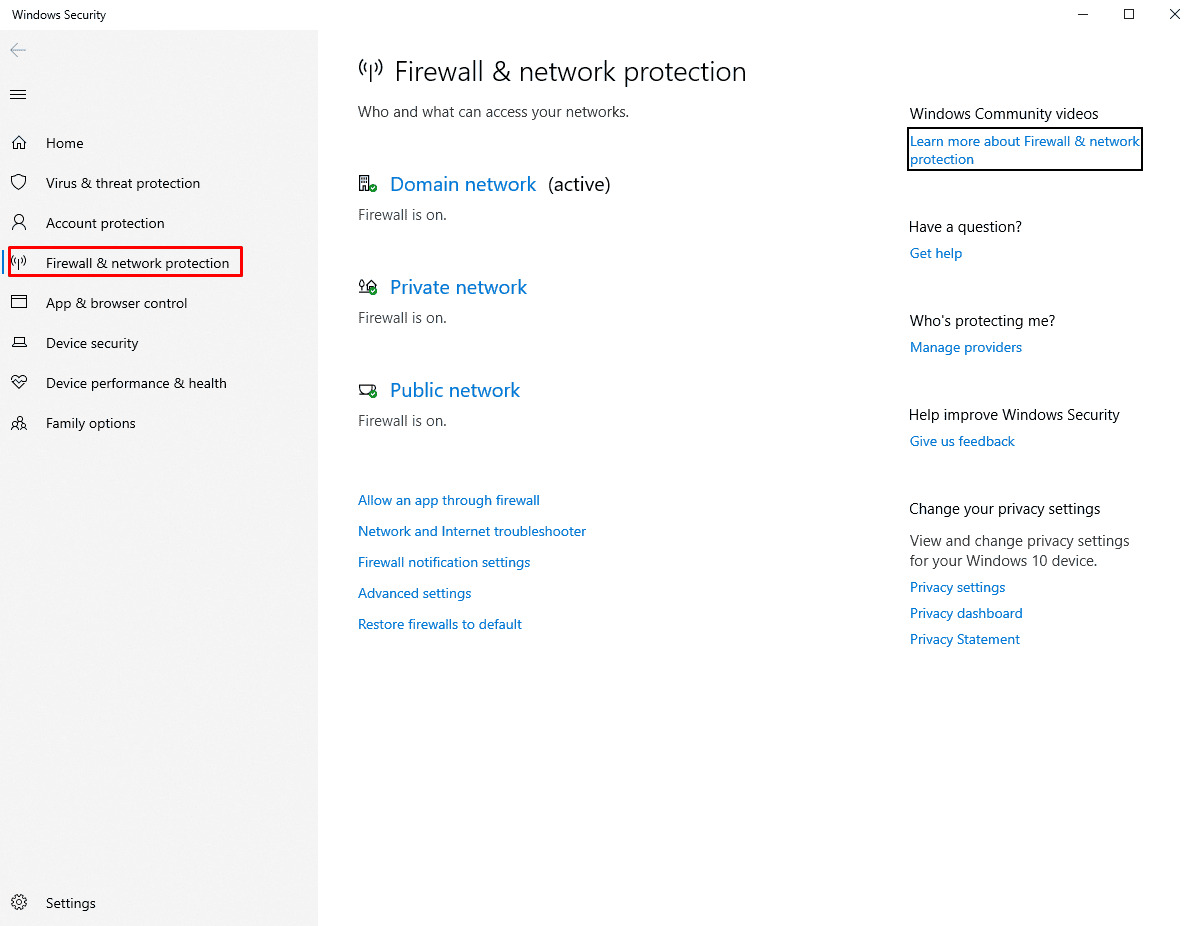Viewport: 1193px width, 926px height.
Task: Click the Home house icon
Action: [19, 142]
